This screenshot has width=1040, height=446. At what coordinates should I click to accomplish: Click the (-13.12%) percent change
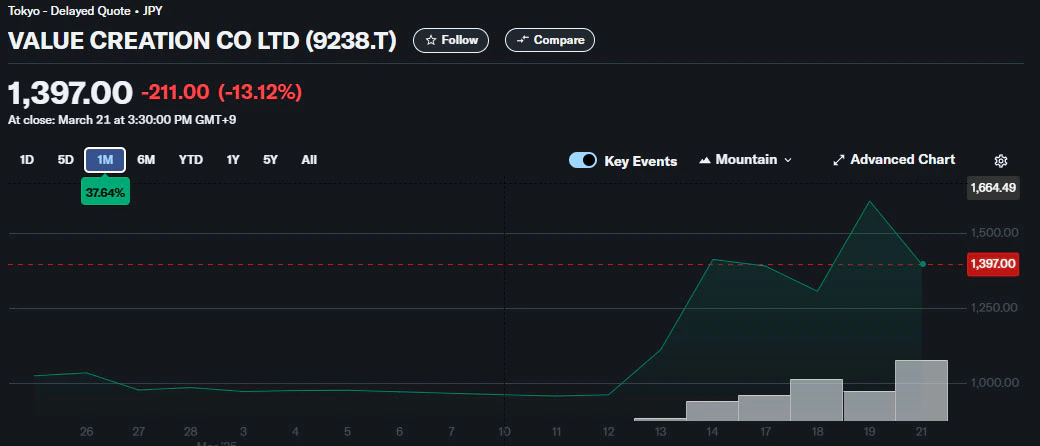click(x=260, y=92)
